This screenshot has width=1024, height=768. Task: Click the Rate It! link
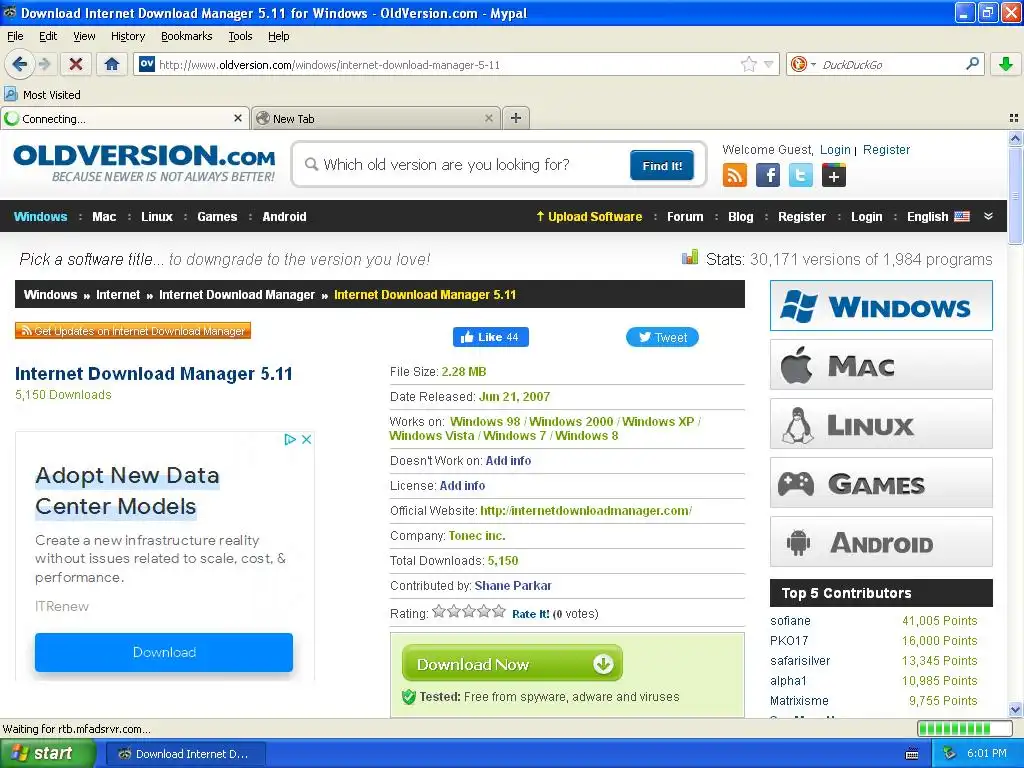(531, 614)
